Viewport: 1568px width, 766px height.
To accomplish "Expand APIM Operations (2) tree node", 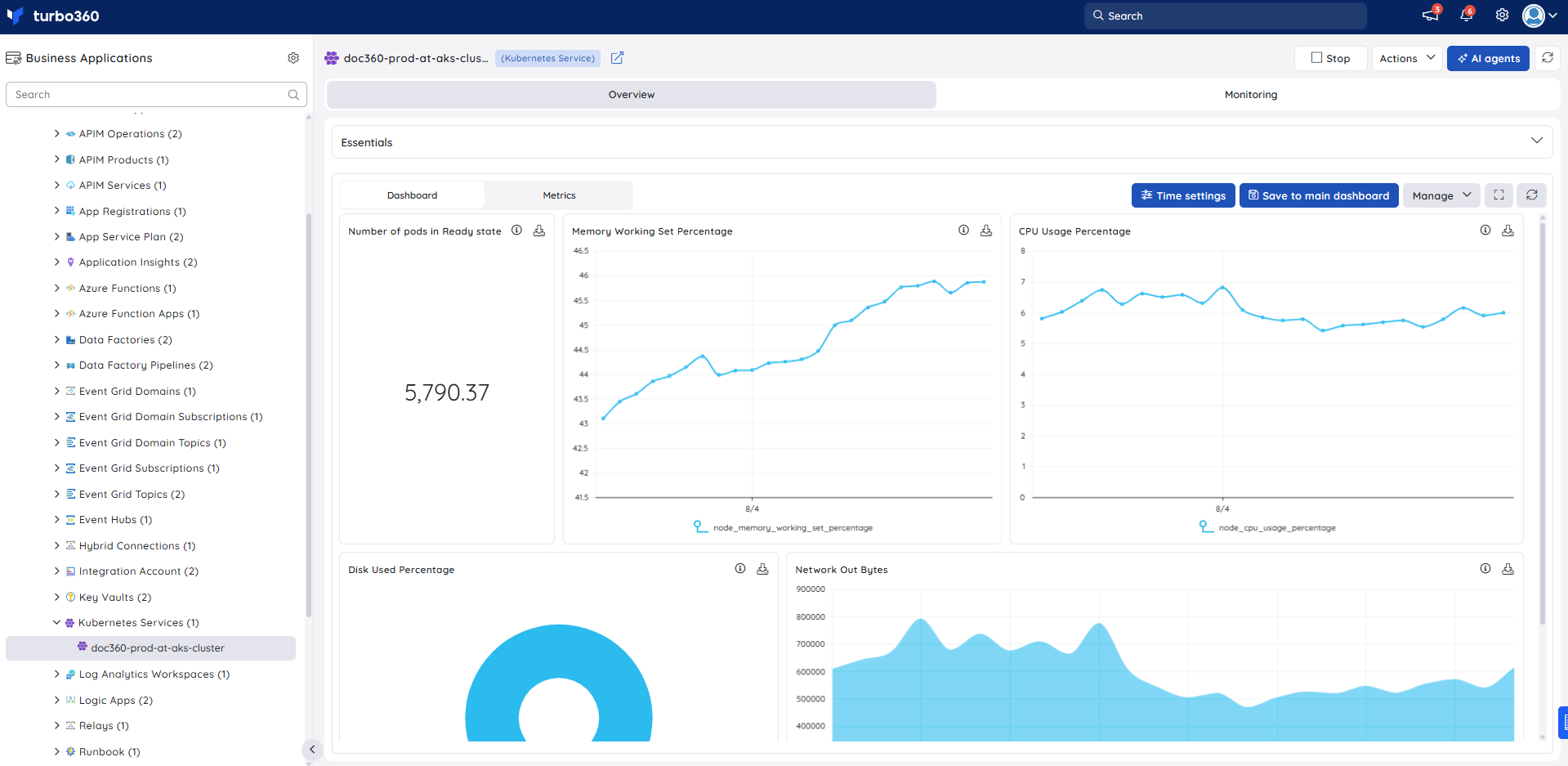I will [x=57, y=133].
